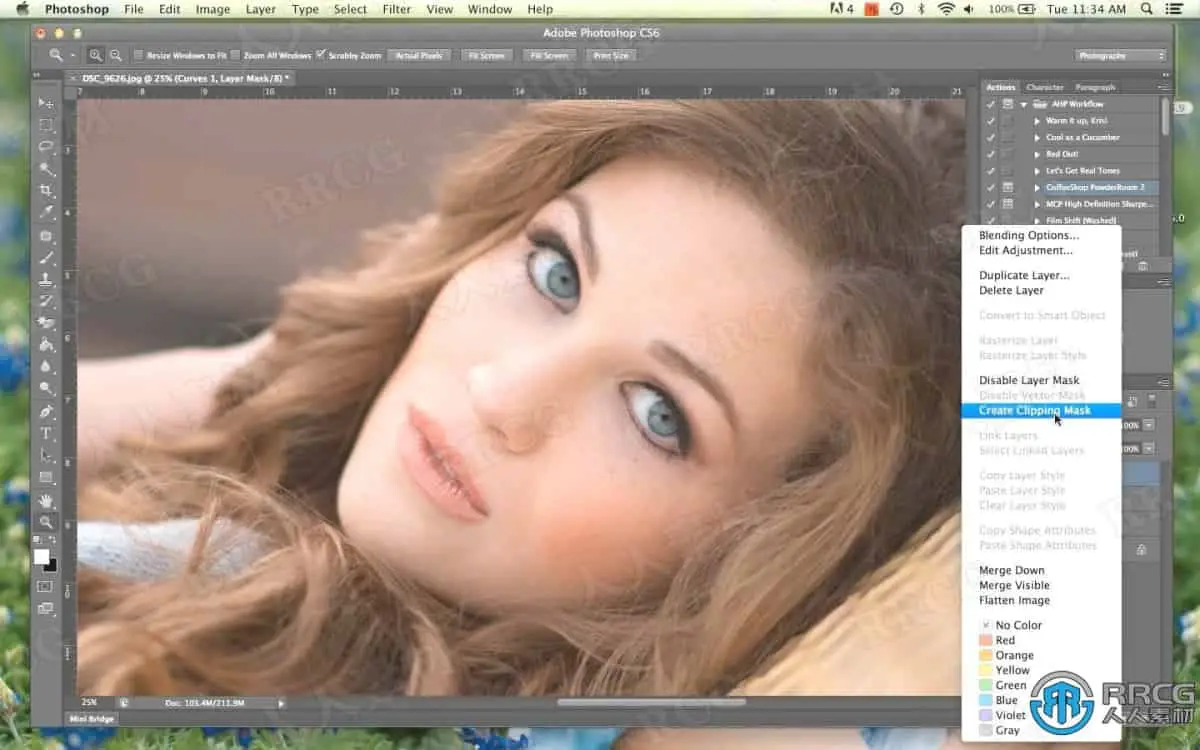Expand the Red Out! action
The height and width of the screenshot is (750, 1200).
click(x=1038, y=154)
